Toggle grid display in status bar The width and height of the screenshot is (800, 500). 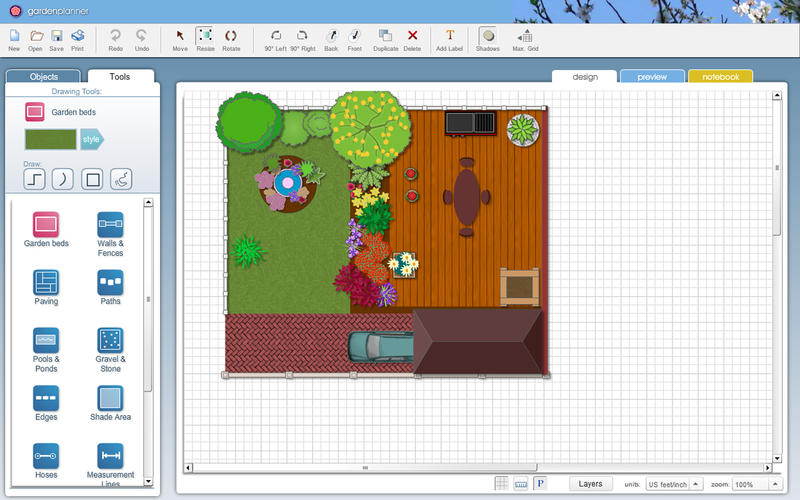coord(502,484)
